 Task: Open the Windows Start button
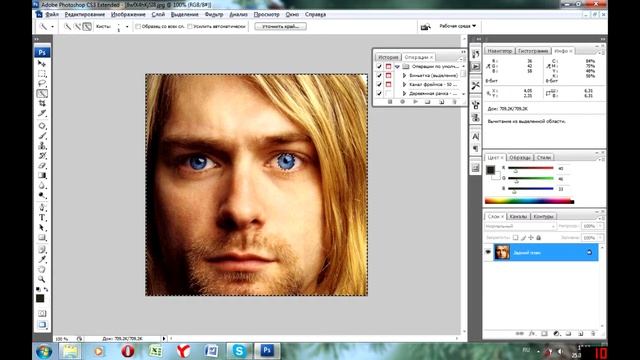tap(44, 351)
